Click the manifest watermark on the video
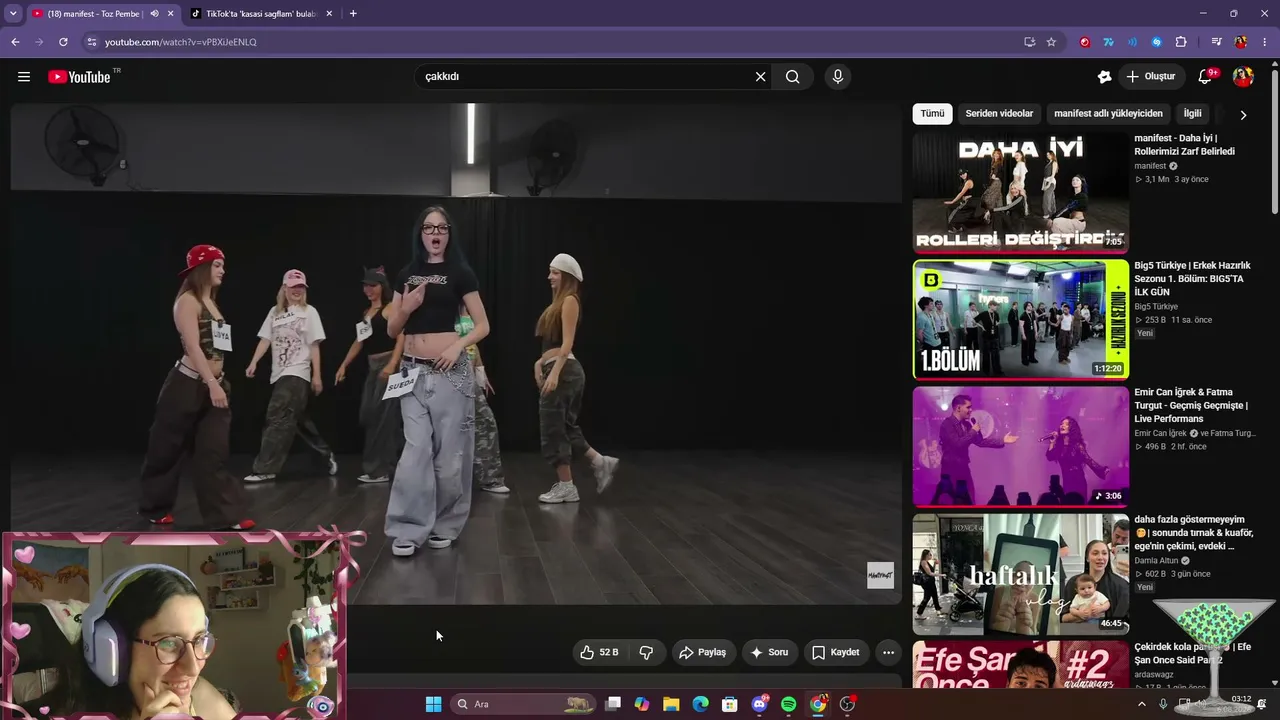The height and width of the screenshot is (720, 1280). pos(880,575)
